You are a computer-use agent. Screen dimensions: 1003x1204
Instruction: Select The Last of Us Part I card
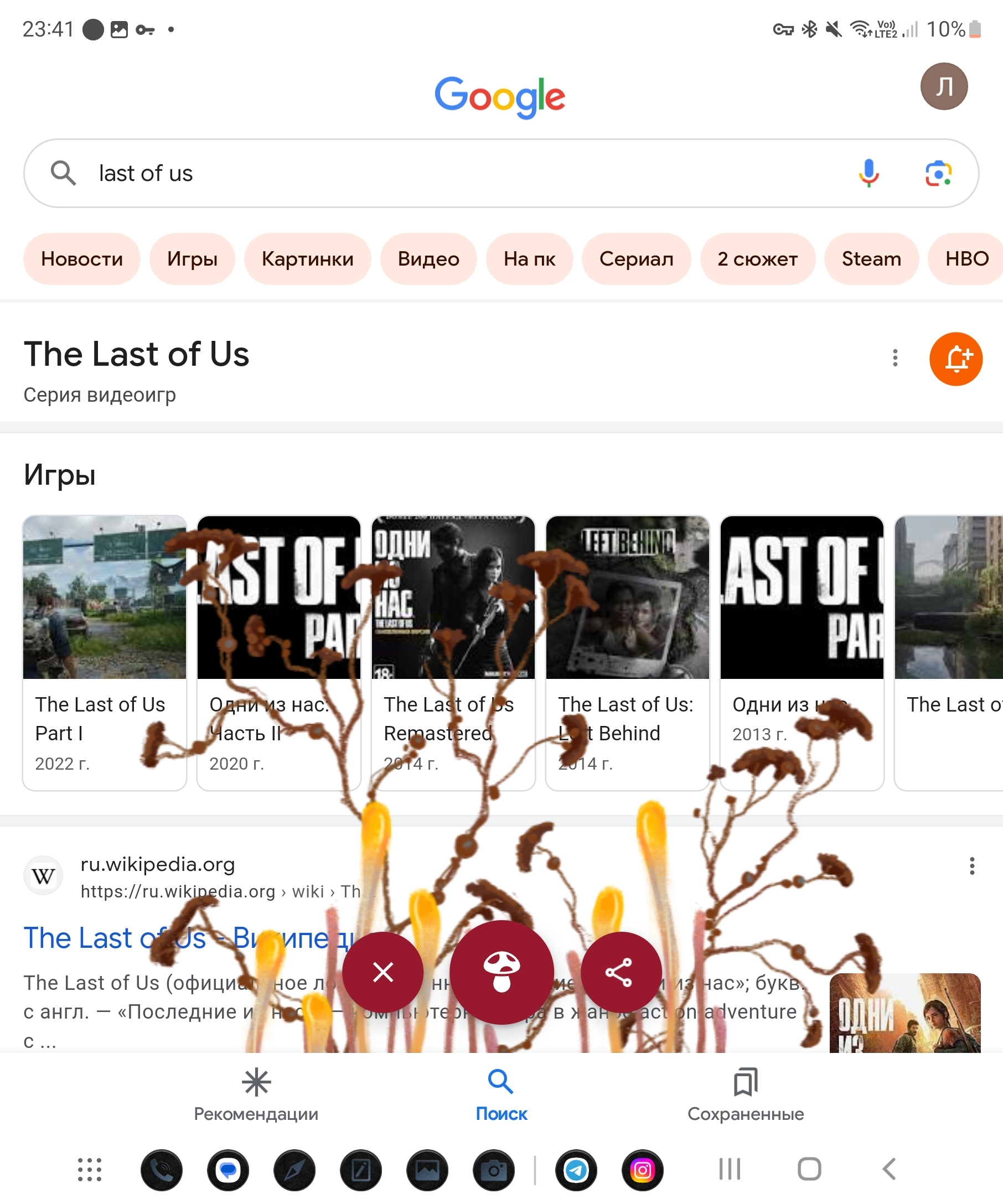point(105,652)
